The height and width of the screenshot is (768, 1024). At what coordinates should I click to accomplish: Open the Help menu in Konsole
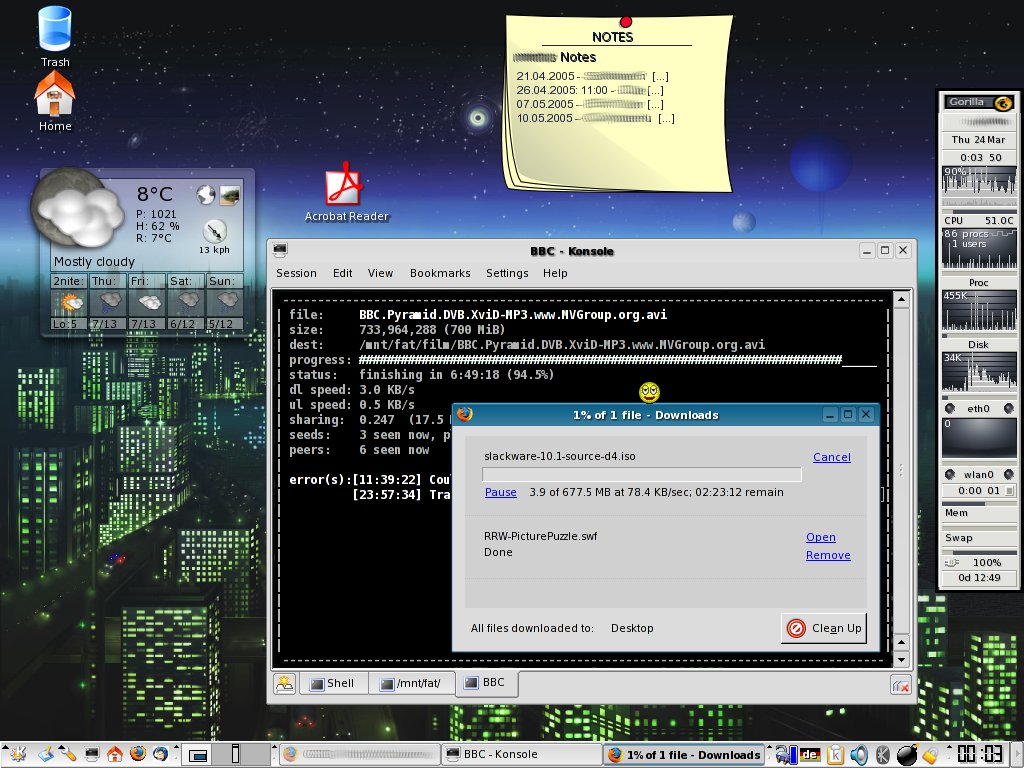(554, 273)
